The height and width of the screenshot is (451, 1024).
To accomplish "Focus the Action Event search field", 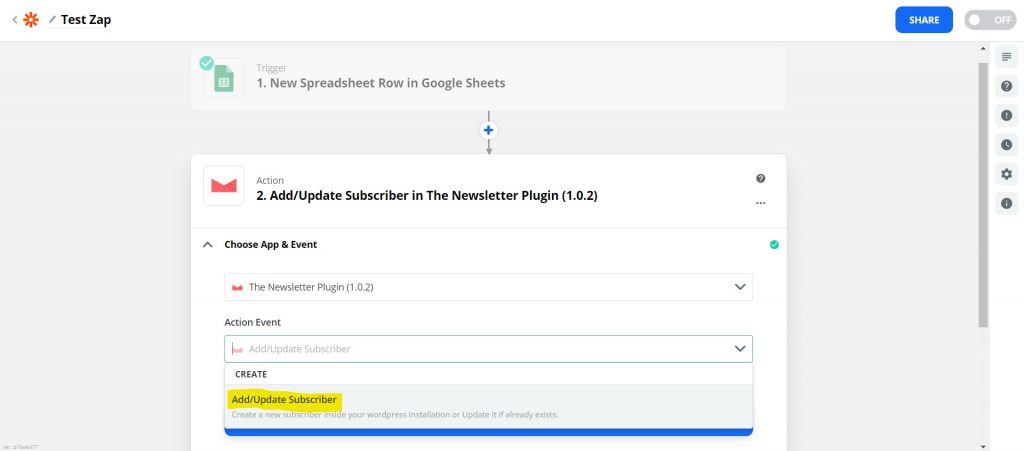I will 488,349.
